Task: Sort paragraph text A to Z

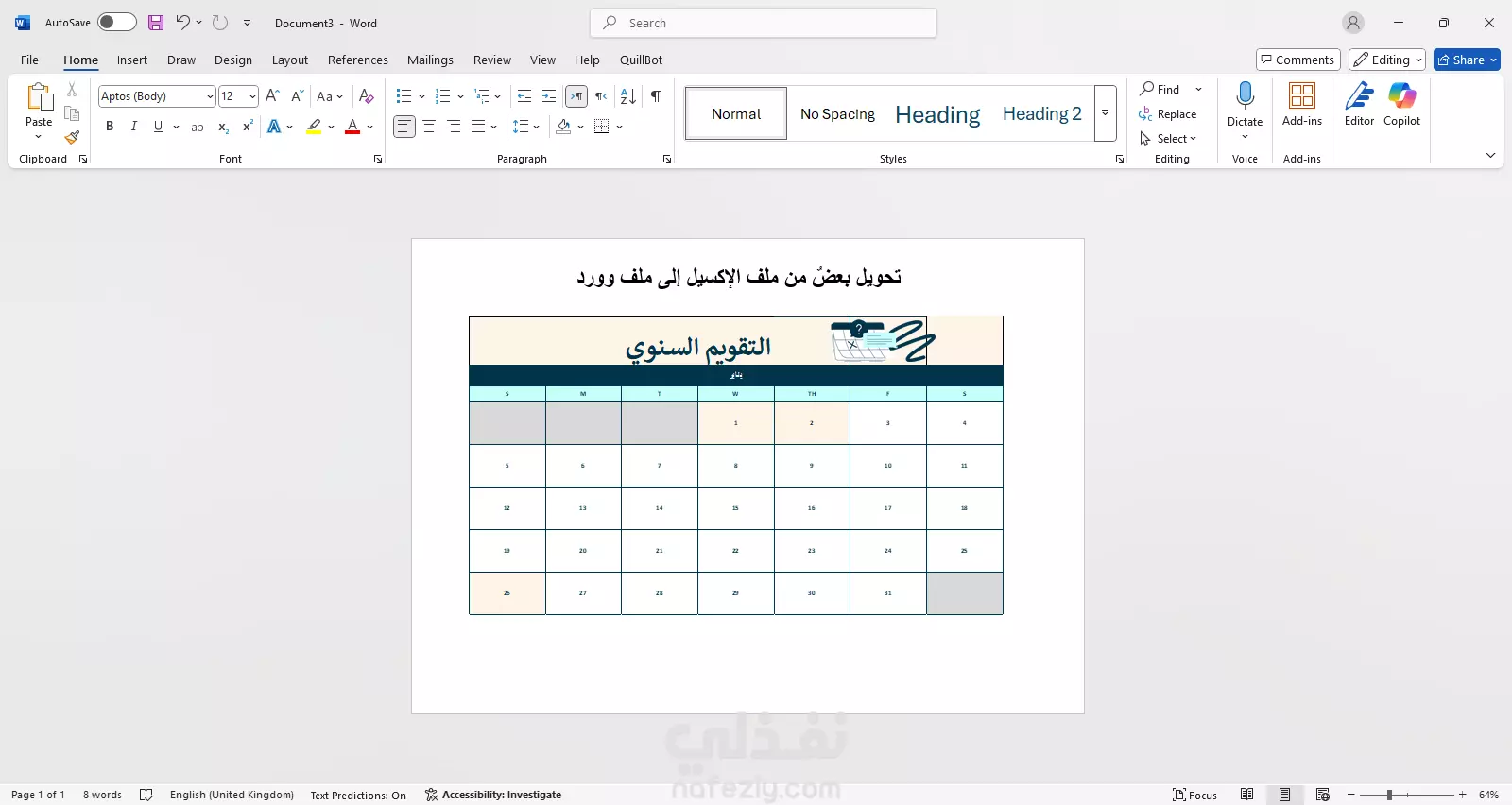Action: 627,95
